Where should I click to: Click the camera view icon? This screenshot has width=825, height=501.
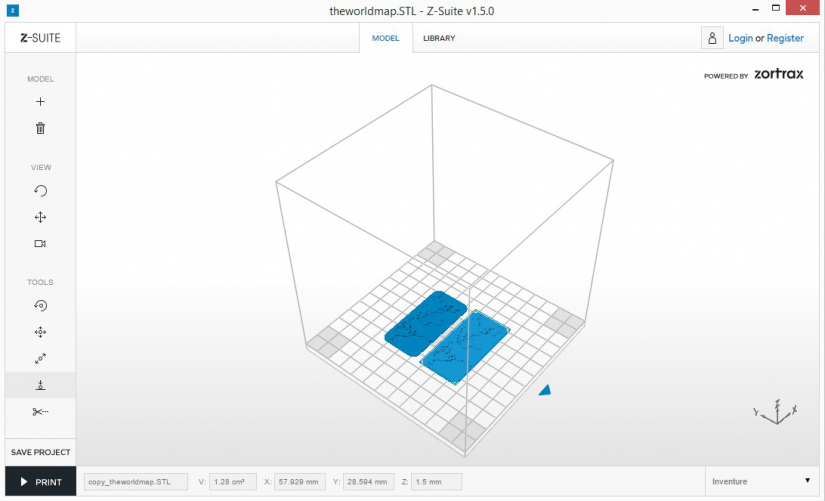[x=40, y=244]
